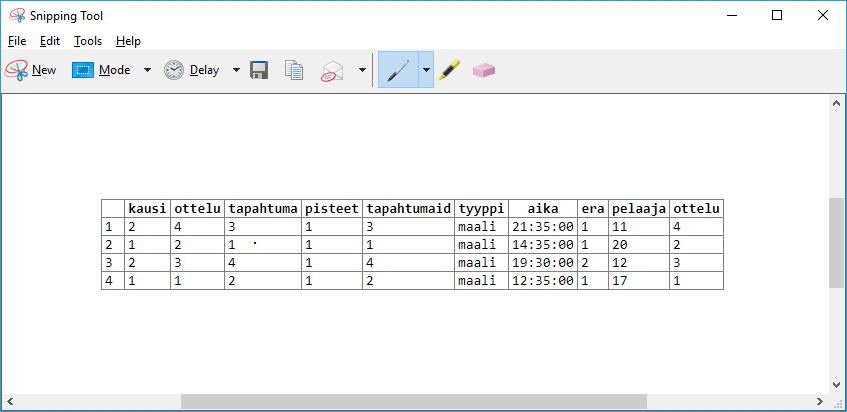Open the Delay dropdown arrow
This screenshot has height=412, width=847.
(236, 70)
